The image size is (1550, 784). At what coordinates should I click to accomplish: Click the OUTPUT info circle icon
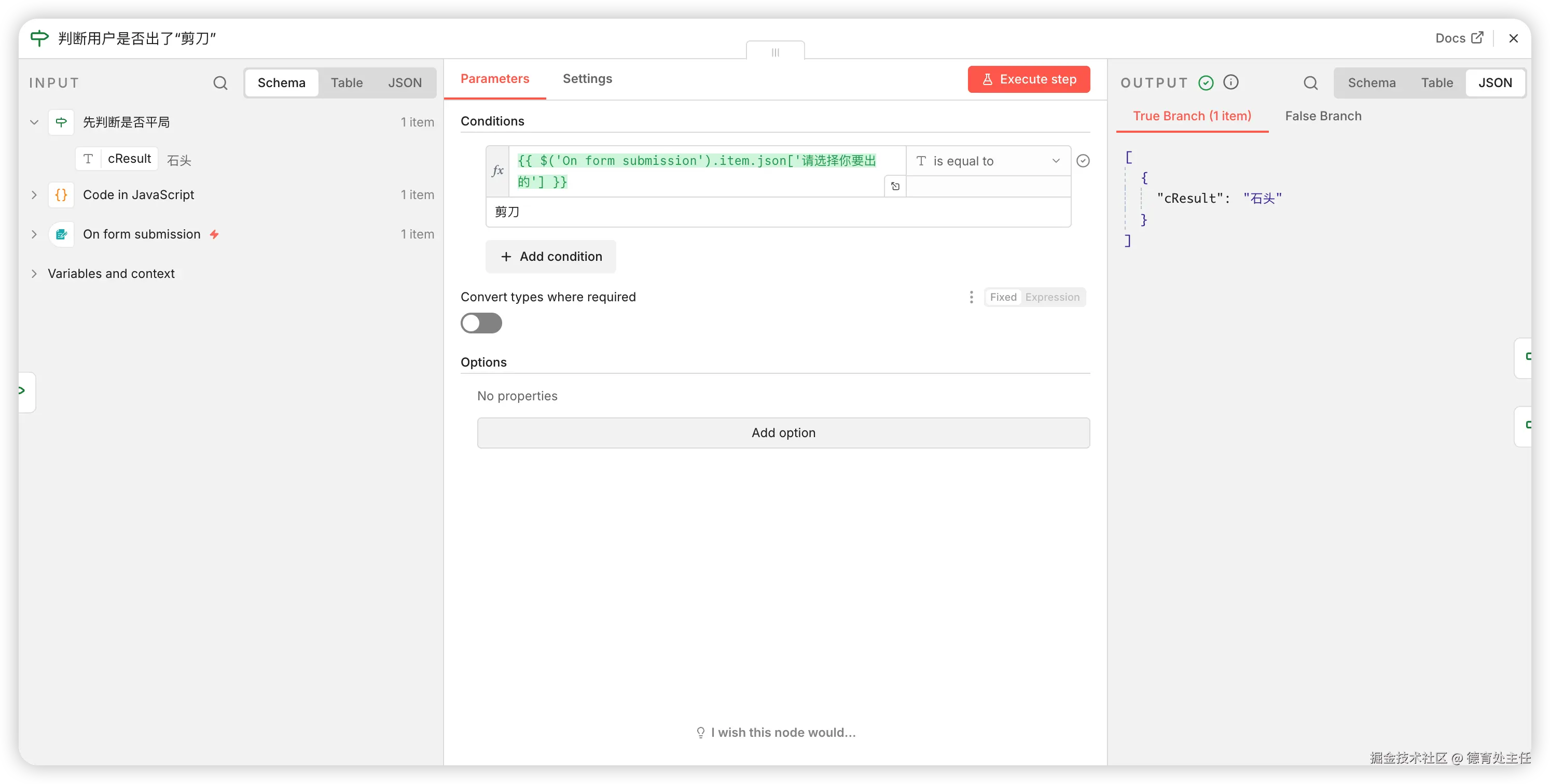point(1231,82)
